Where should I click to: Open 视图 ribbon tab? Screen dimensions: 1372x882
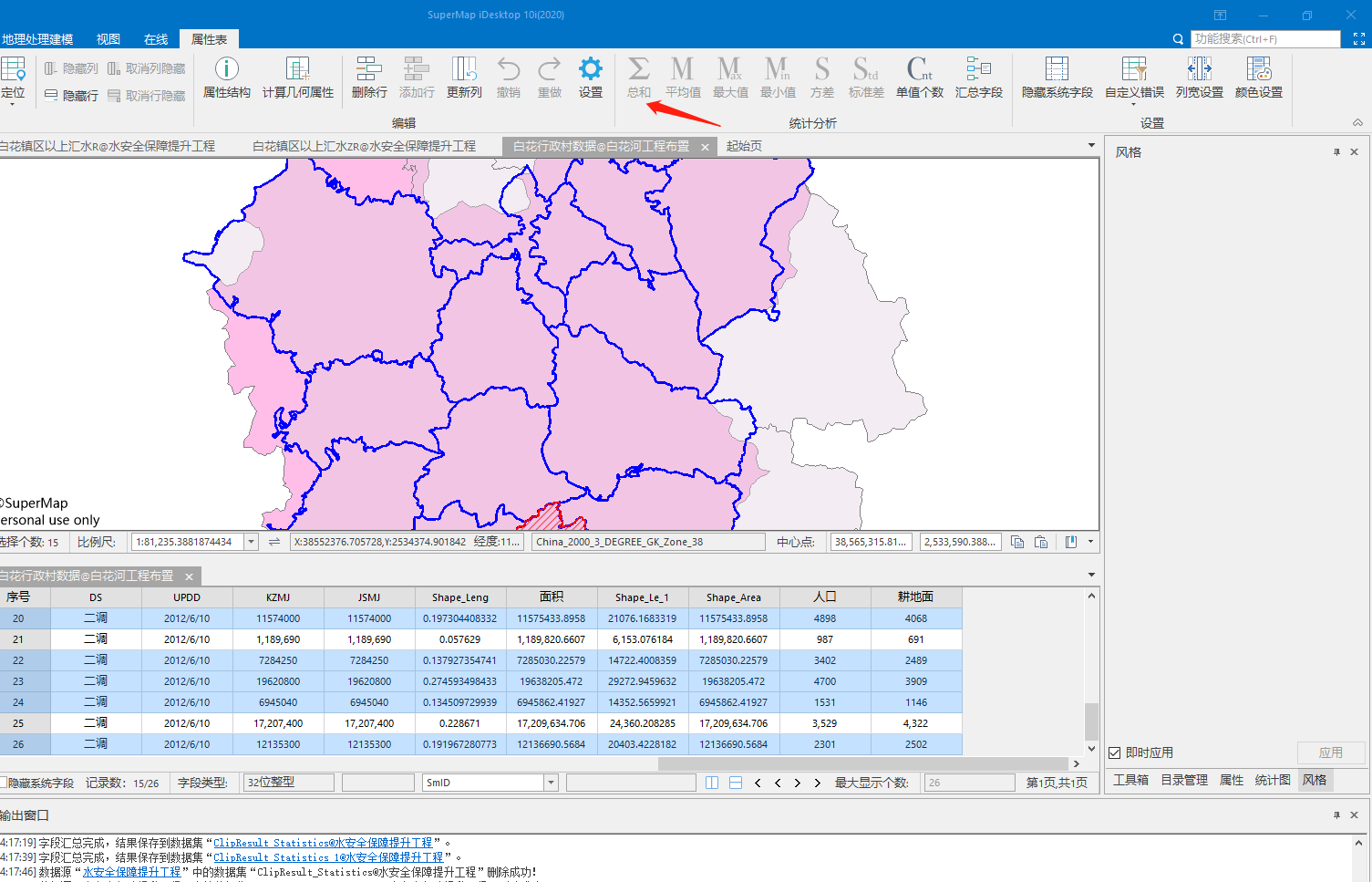pos(108,39)
